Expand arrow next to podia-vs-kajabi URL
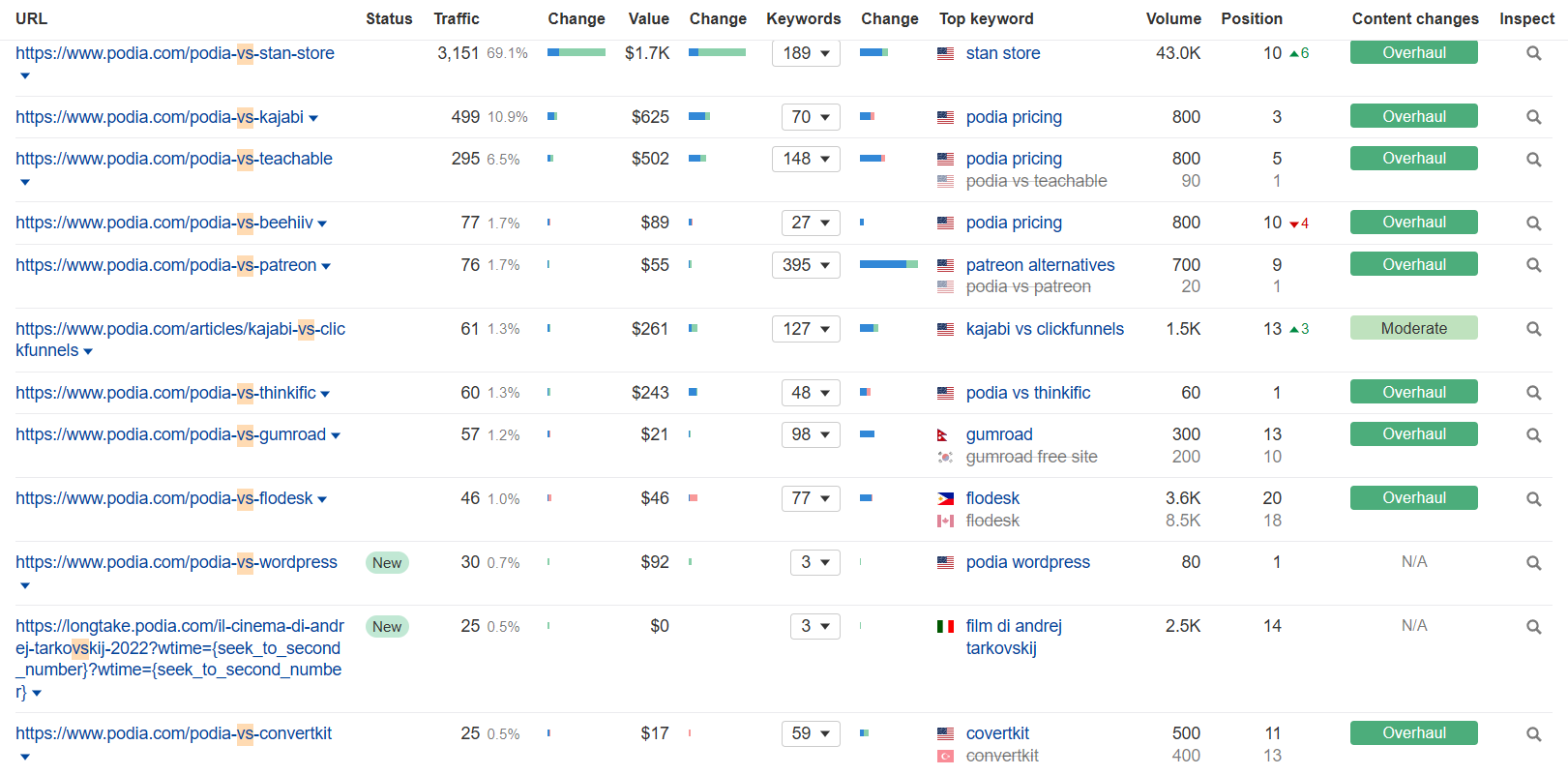1568x775 pixels. point(313,119)
